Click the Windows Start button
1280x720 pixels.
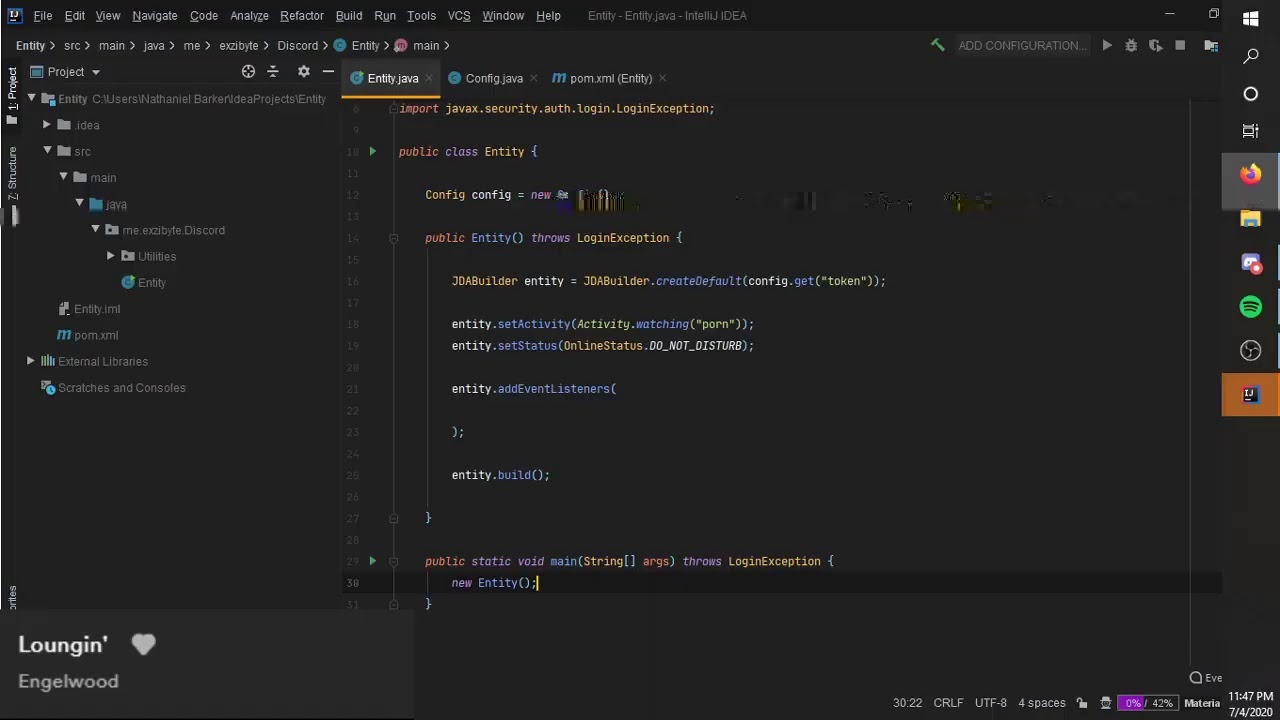click(x=1251, y=19)
